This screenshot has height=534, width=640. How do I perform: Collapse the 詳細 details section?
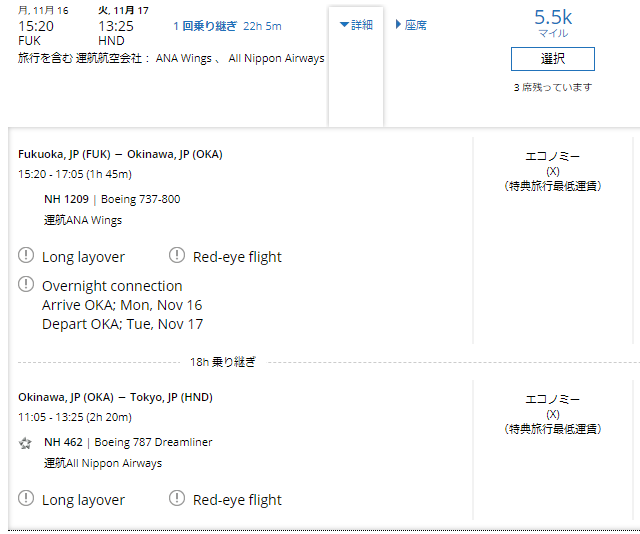[356, 25]
